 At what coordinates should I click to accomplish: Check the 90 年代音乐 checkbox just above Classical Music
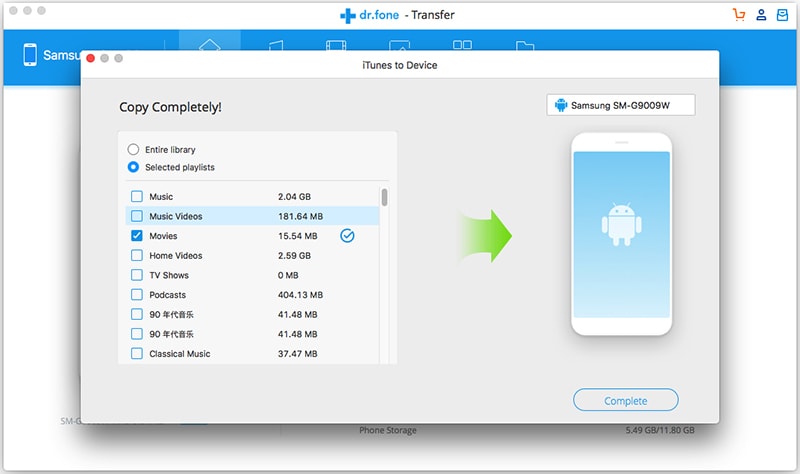click(137, 334)
